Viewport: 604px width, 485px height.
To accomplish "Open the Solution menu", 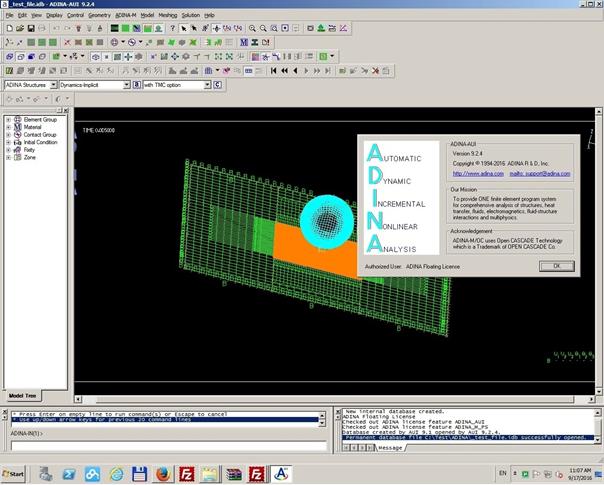I will coord(191,15).
